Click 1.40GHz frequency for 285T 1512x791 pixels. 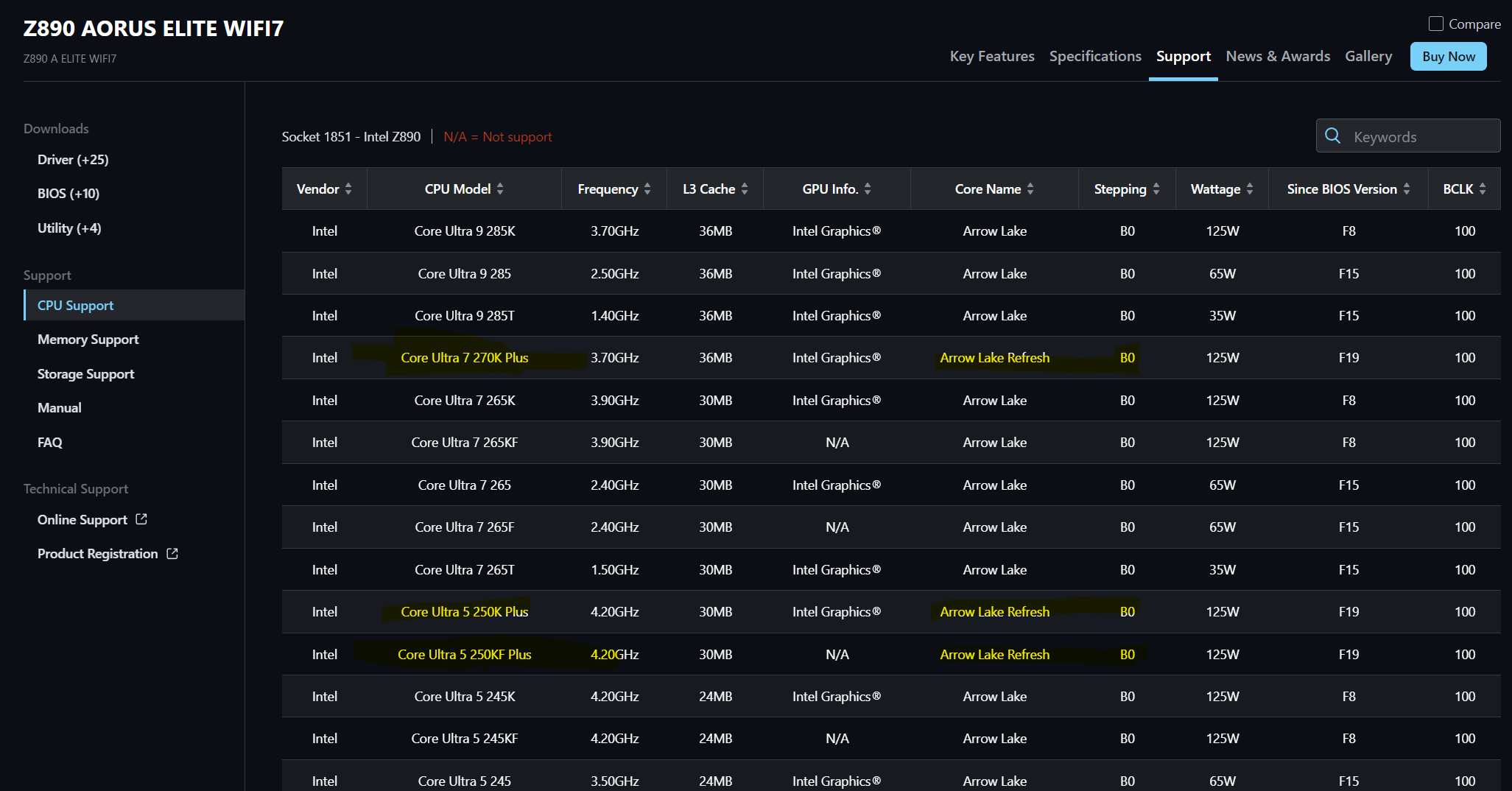615,315
